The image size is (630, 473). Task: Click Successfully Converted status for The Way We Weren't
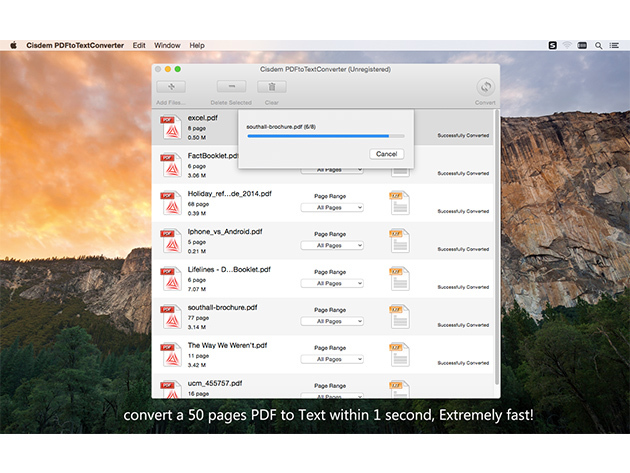463,363
